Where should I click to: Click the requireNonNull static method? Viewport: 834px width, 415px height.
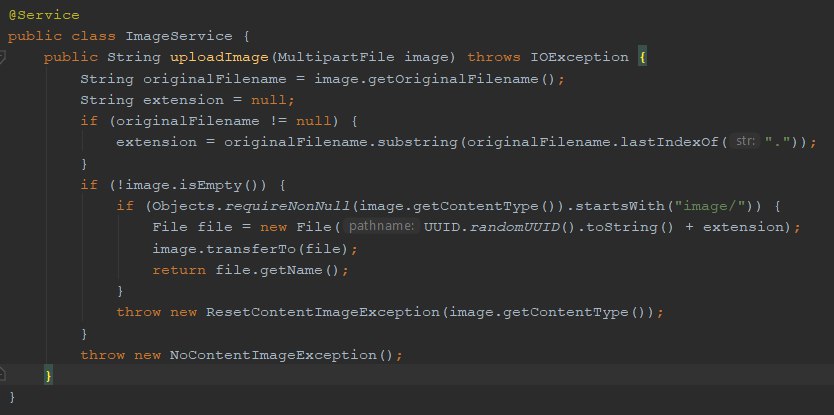point(287,206)
